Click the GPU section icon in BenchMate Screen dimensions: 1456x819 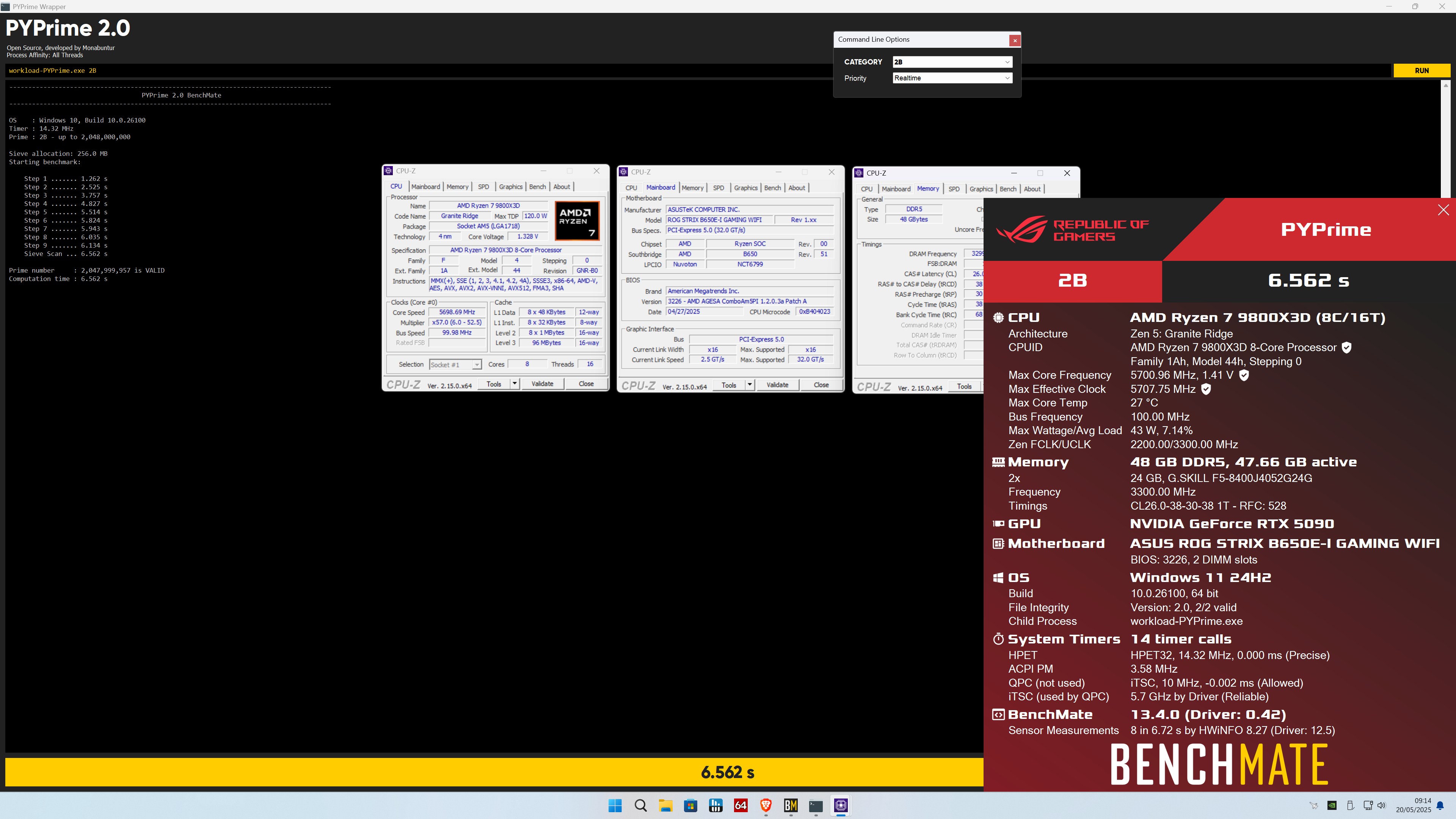(998, 523)
